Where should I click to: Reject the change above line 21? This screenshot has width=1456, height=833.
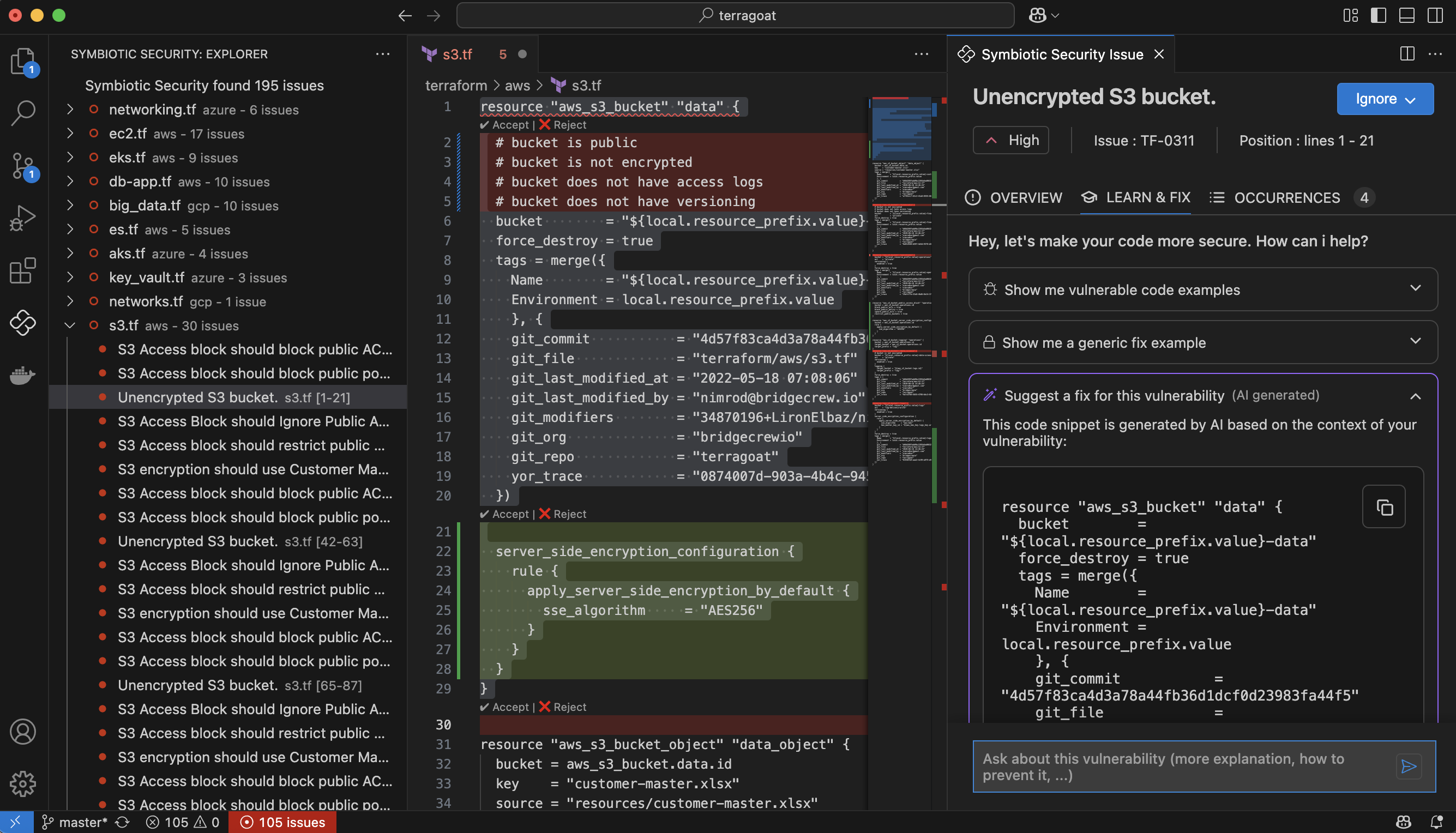click(562, 514)
